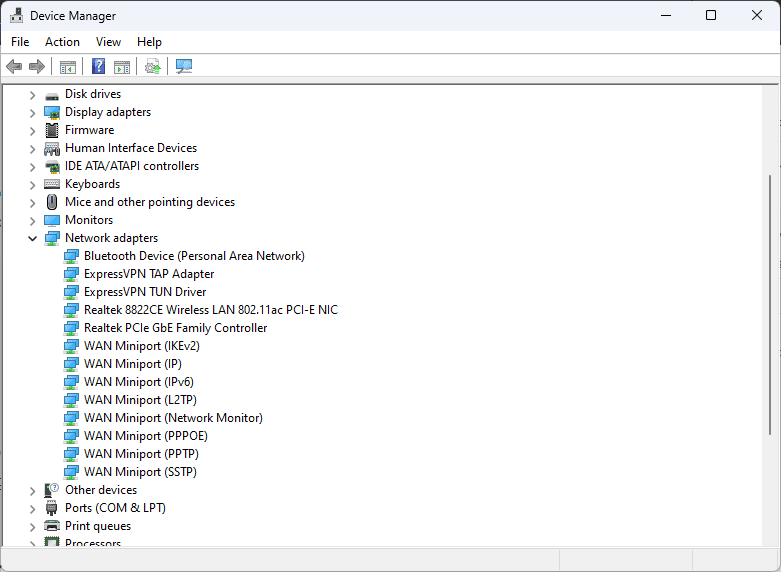Screen dimensions: 781x572
Task: Click icon beside WAN Miniport (SSTP)
Action: 71,472
